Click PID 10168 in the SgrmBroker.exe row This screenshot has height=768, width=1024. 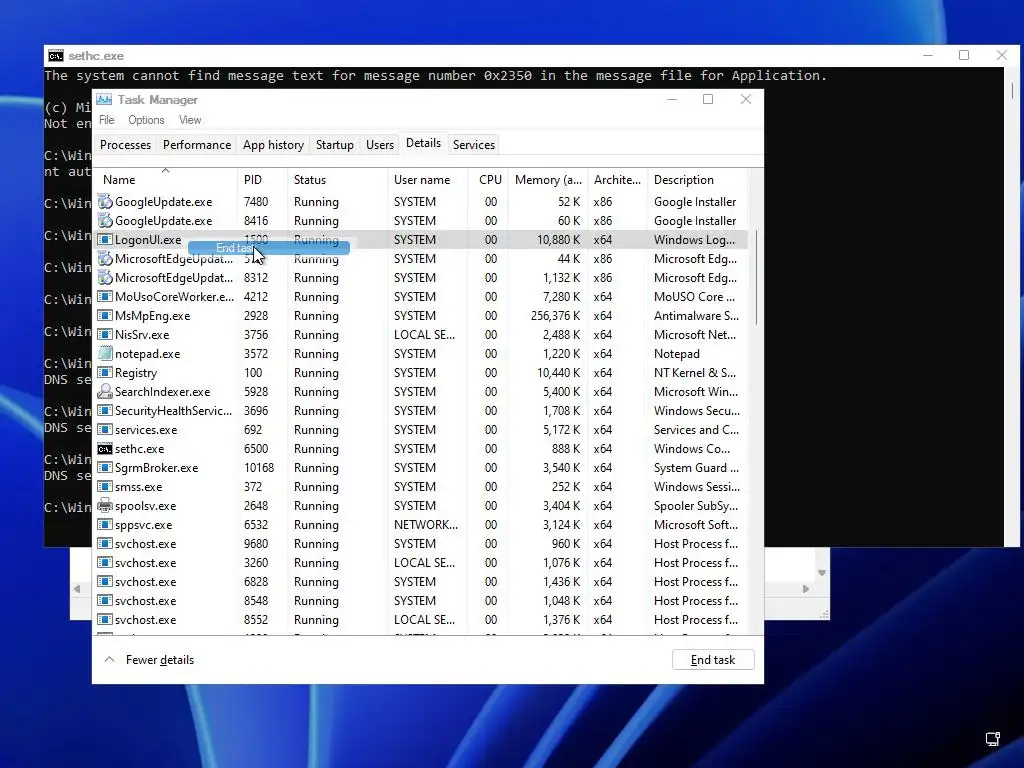(259, 468)
